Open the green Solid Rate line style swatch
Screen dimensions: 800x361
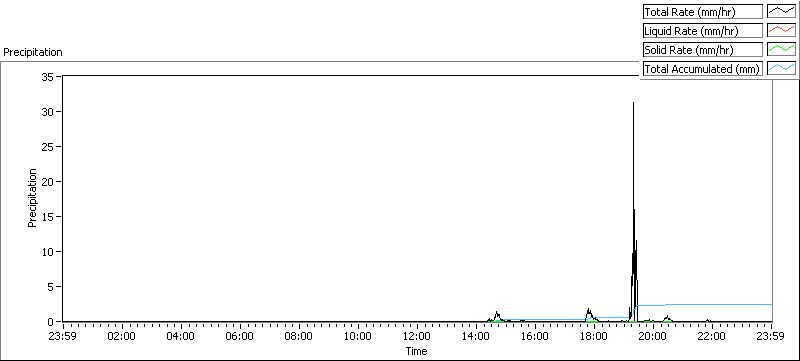click(781, 49)
